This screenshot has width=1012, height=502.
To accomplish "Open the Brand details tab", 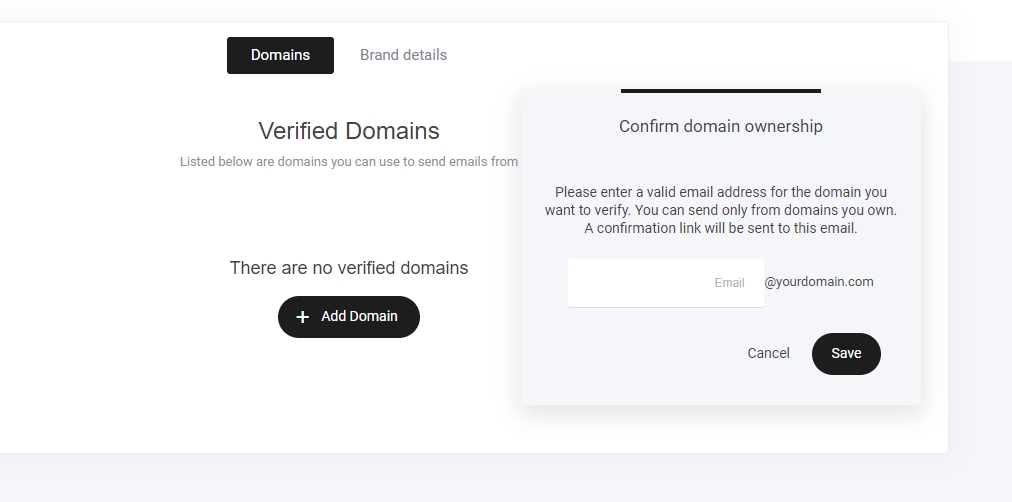I will 403,55.
